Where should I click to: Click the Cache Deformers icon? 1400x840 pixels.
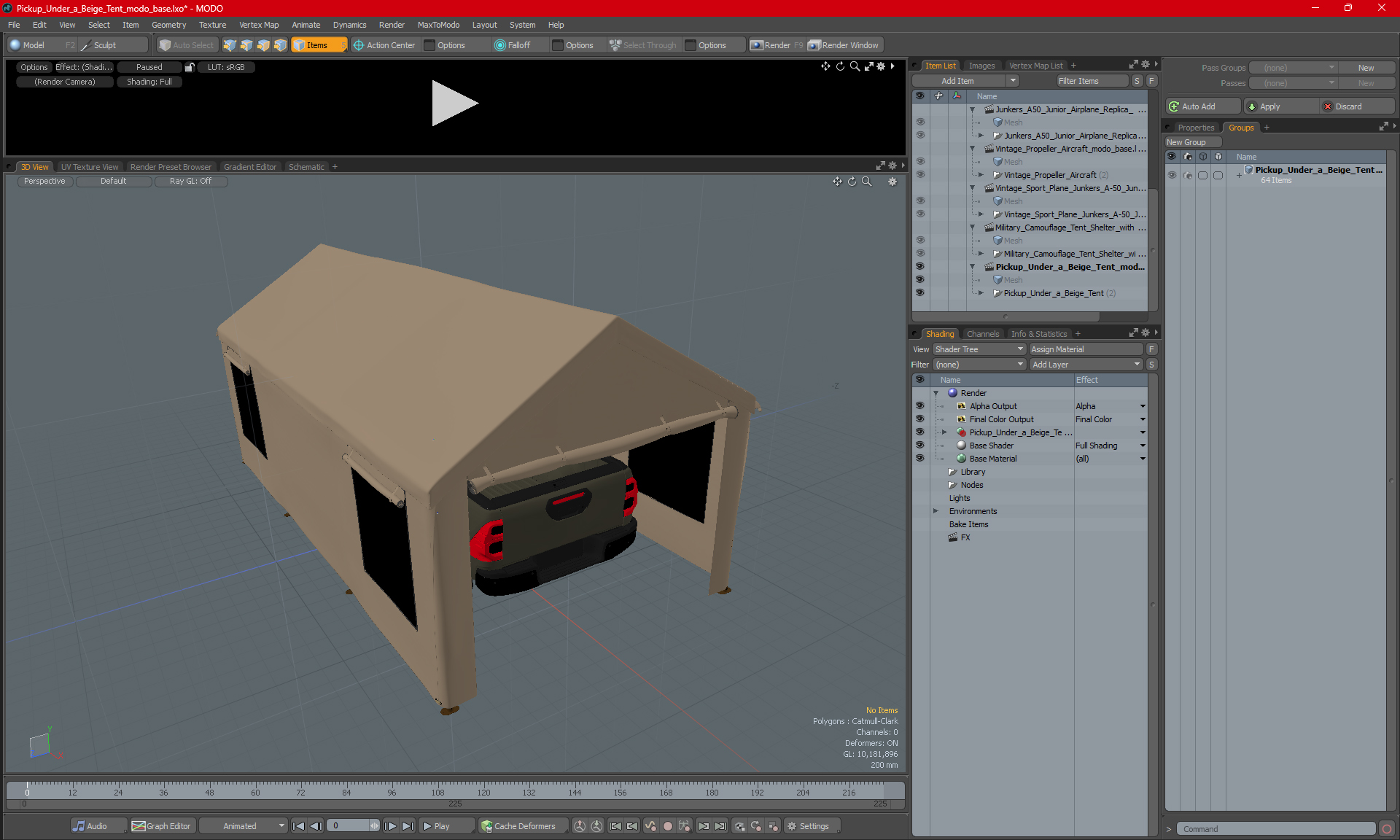(486, 826)
